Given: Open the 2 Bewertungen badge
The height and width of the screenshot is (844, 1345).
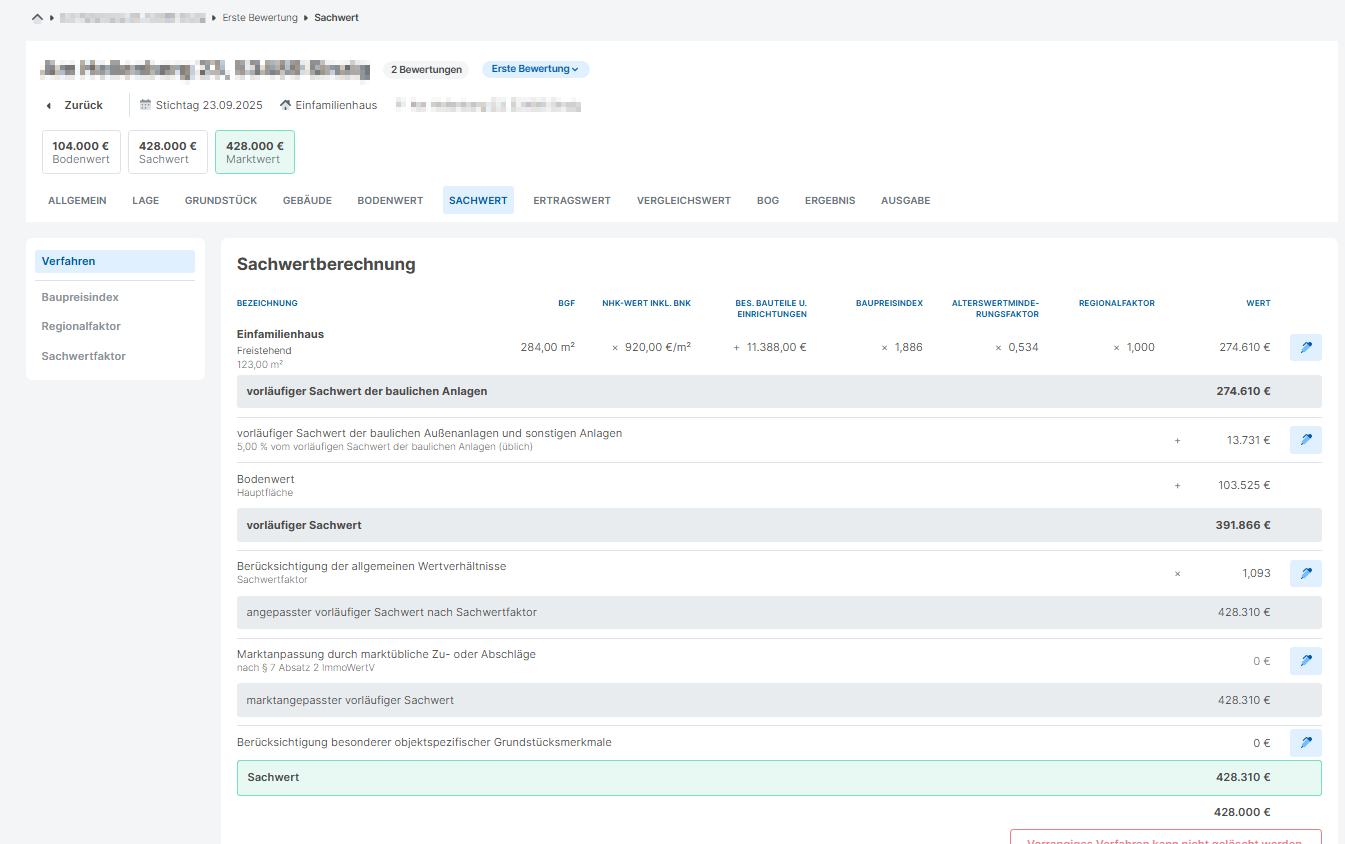Looking at the screenshot, I should (x=426, y=70).
